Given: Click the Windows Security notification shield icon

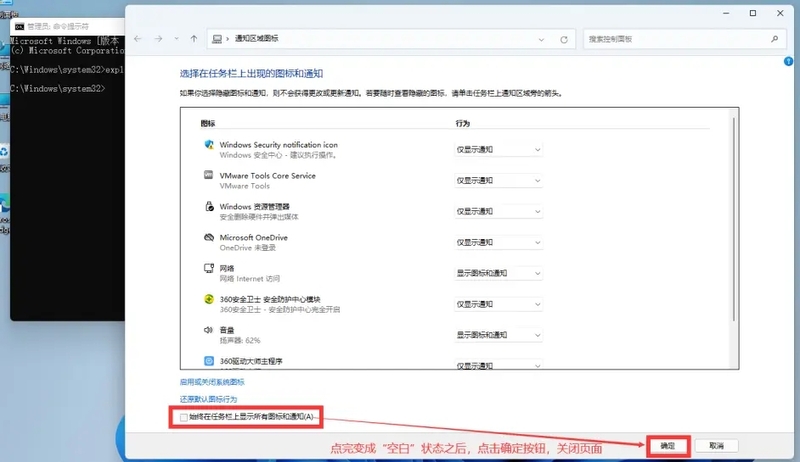Looking at the screenshot, I should (x=209, y=144).
